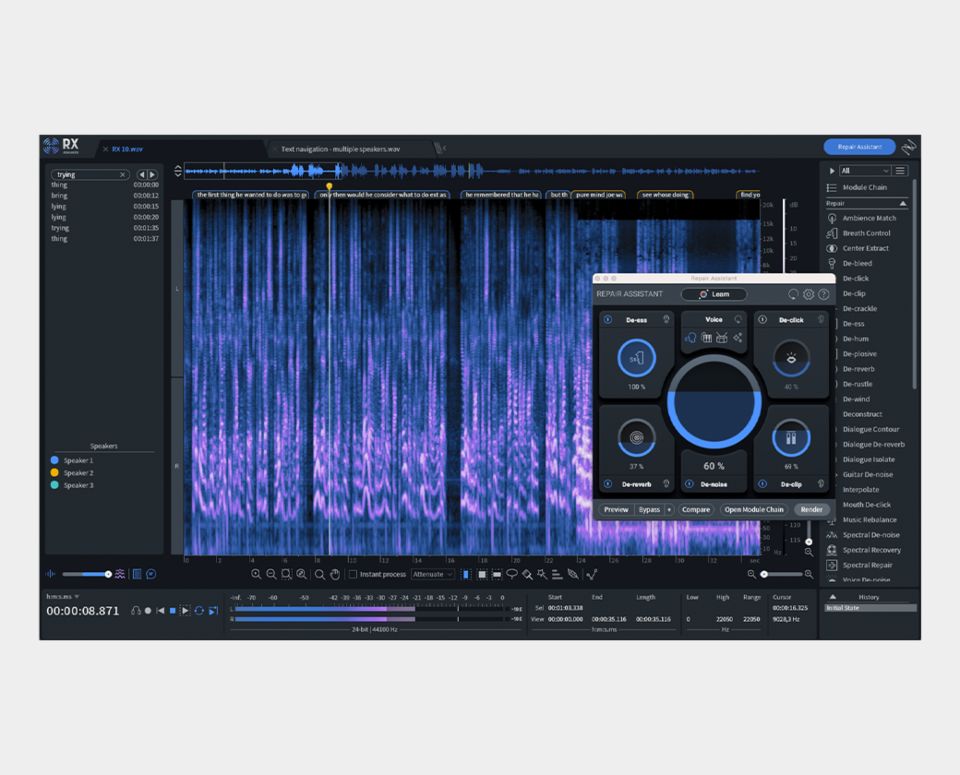The height and width of the screenshot is (775, 960).
Task: Click the Zoom in magnifier icon
Action: [x=256, y=574]
